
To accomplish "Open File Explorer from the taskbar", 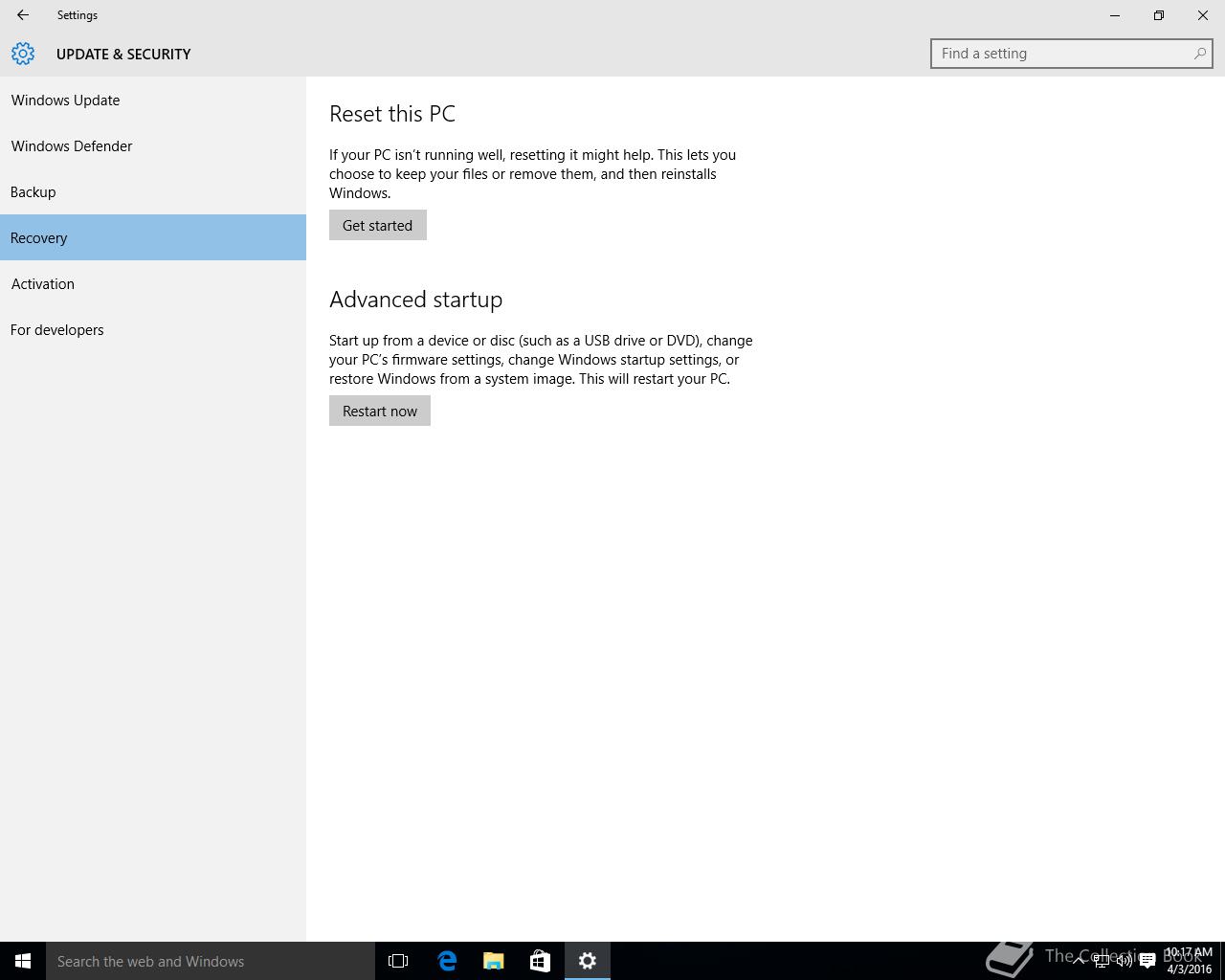I will point(494,961).
